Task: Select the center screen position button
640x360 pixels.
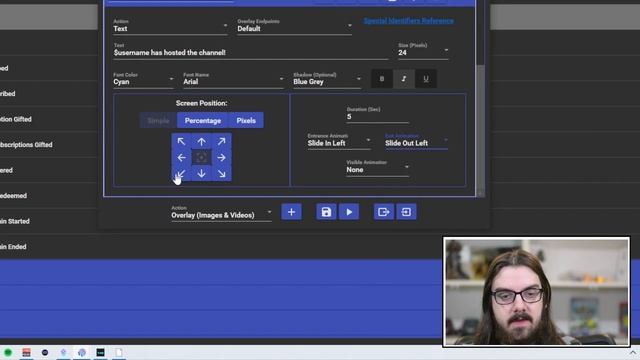Action: pyautogui.click(x=201, y=158)
